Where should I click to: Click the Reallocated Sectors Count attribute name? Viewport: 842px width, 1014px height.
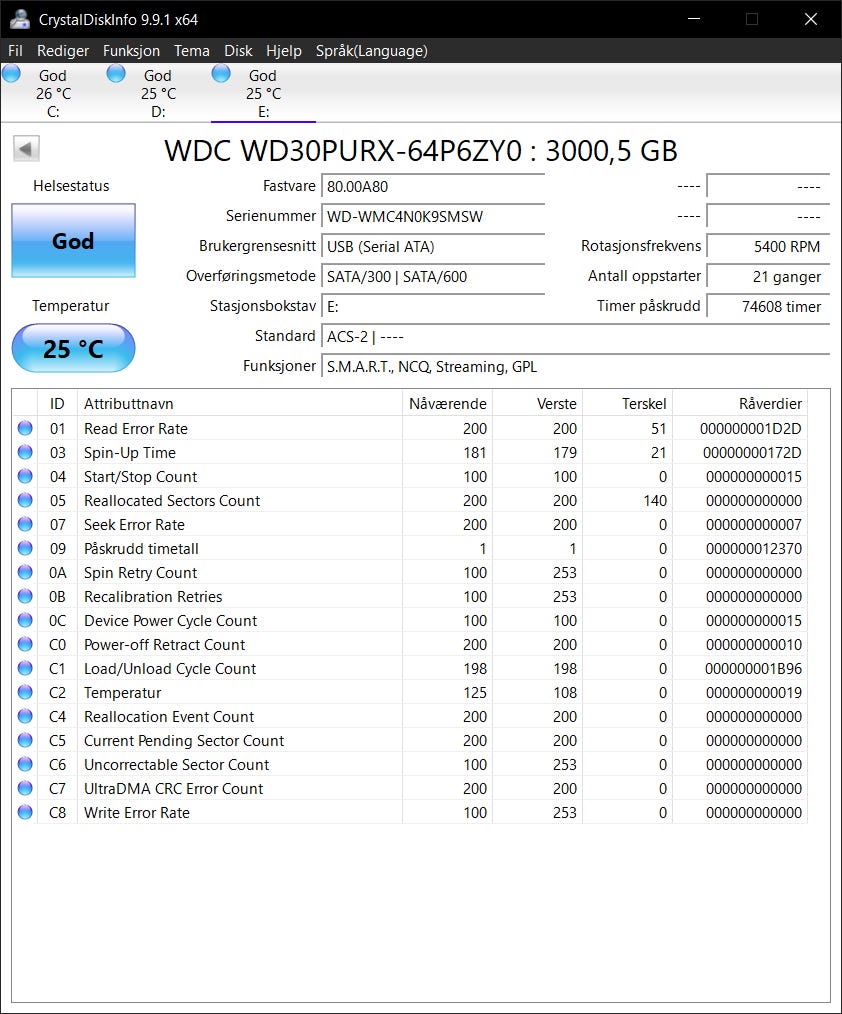click(x=172, y=501)
